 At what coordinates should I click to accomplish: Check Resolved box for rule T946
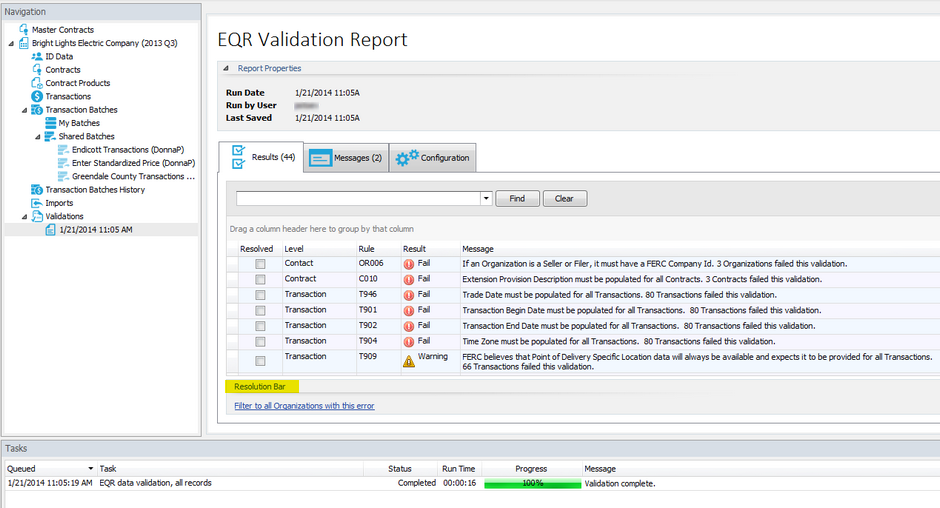point(260,295)
